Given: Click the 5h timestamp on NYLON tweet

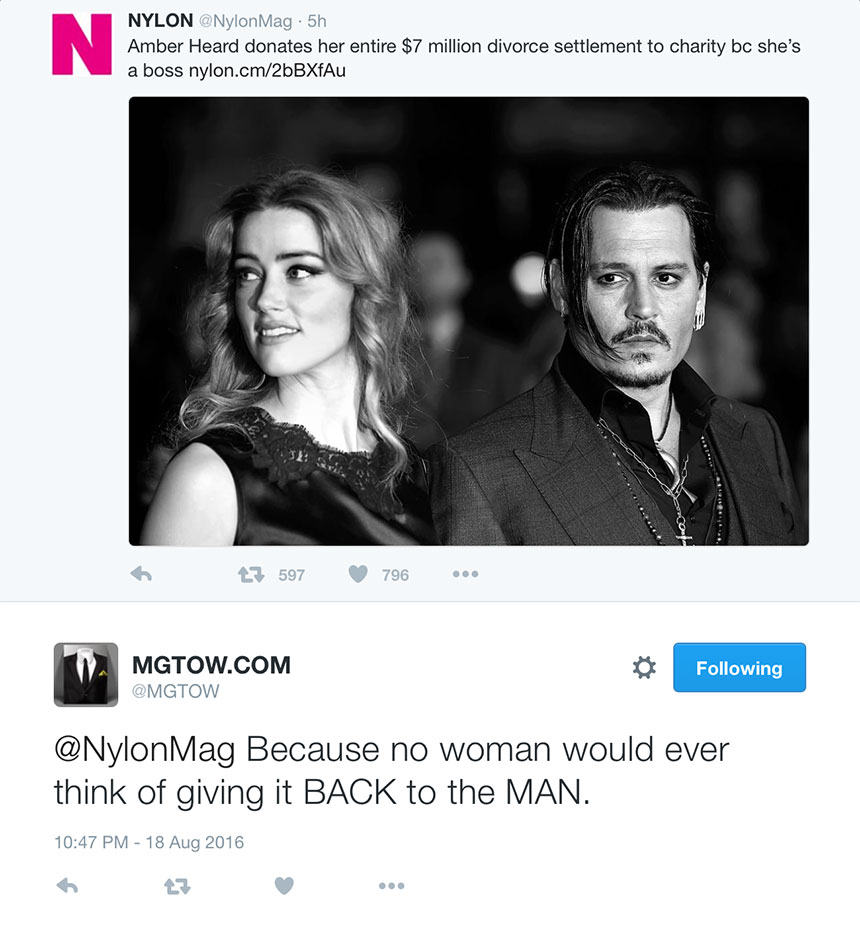Looking at the screenshot, I should tap(316, 21).
